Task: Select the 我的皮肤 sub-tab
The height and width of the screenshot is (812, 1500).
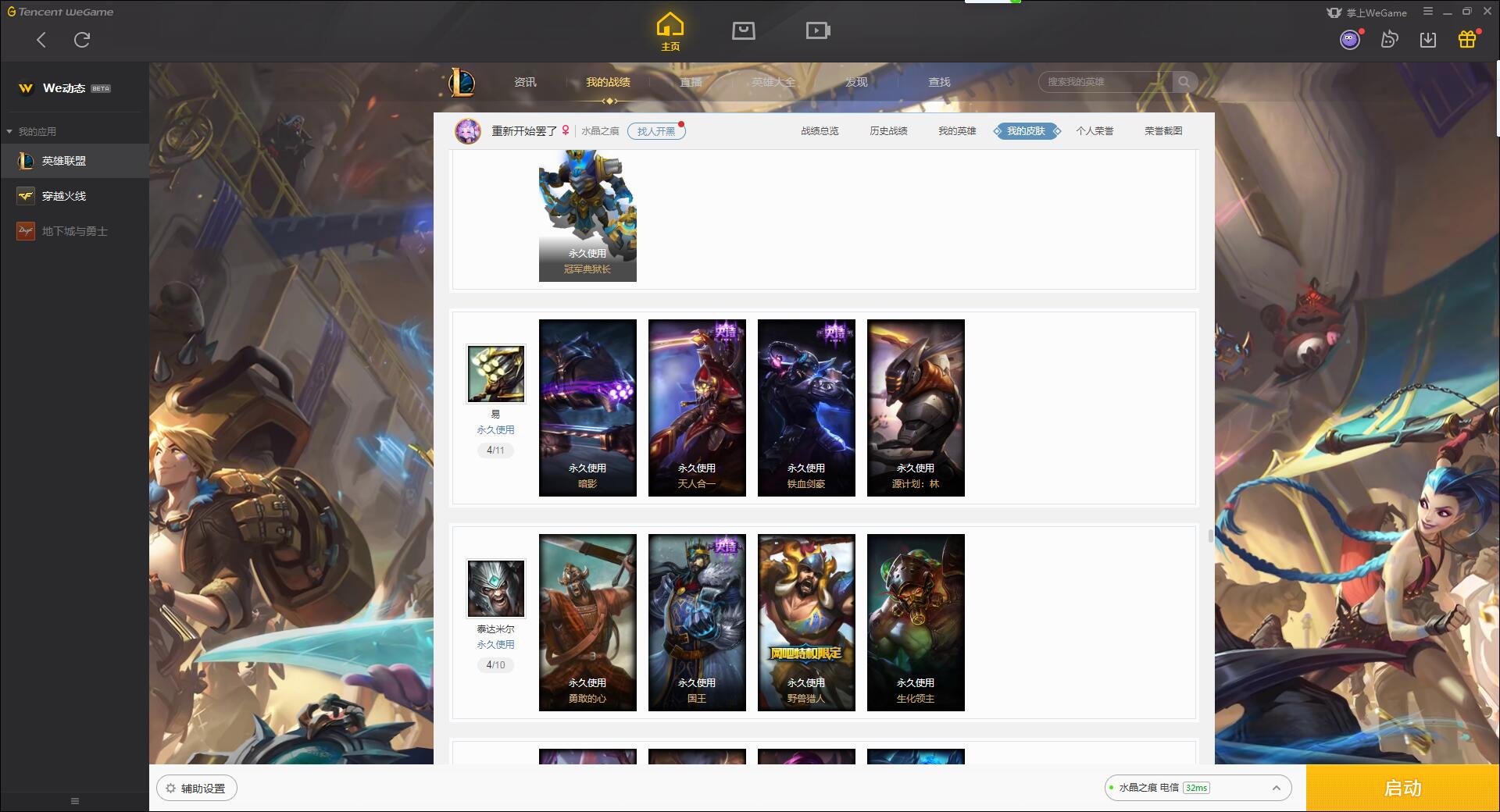Action: [x=1026, y=131]
